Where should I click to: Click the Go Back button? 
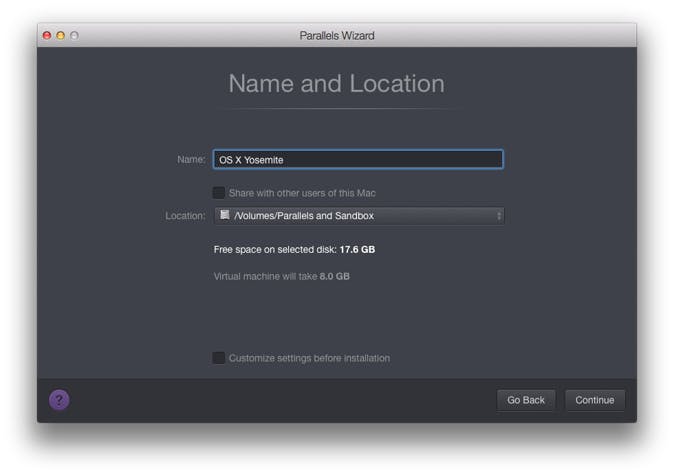click(526, 400)
